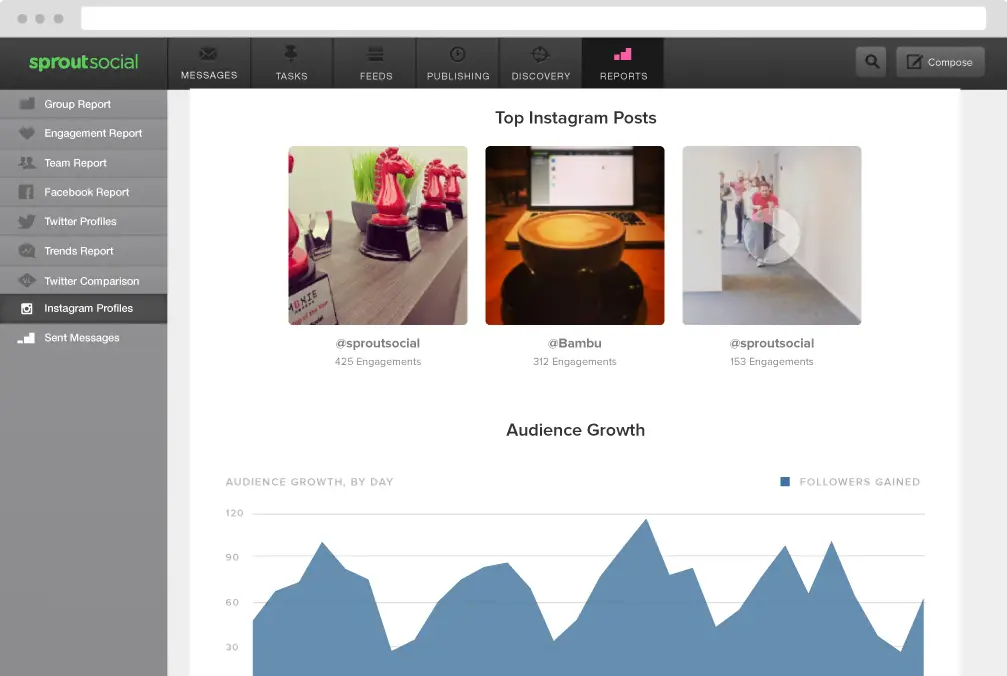The height and width of the screenshot is (676, 1007).
Task: Click the Sent Messages bar icon
Action: click(x=26, y=338)
